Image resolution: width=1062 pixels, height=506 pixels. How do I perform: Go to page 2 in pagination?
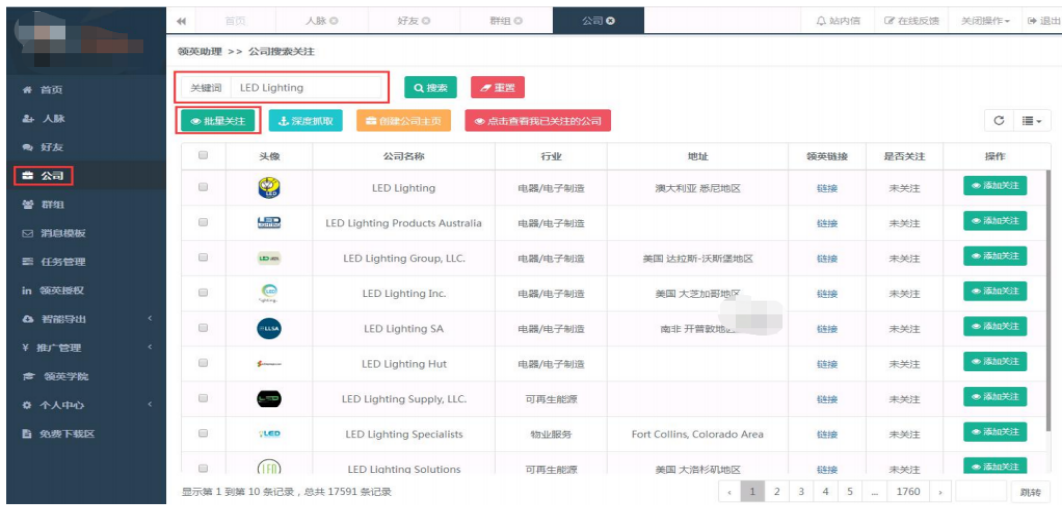point(777,491)
